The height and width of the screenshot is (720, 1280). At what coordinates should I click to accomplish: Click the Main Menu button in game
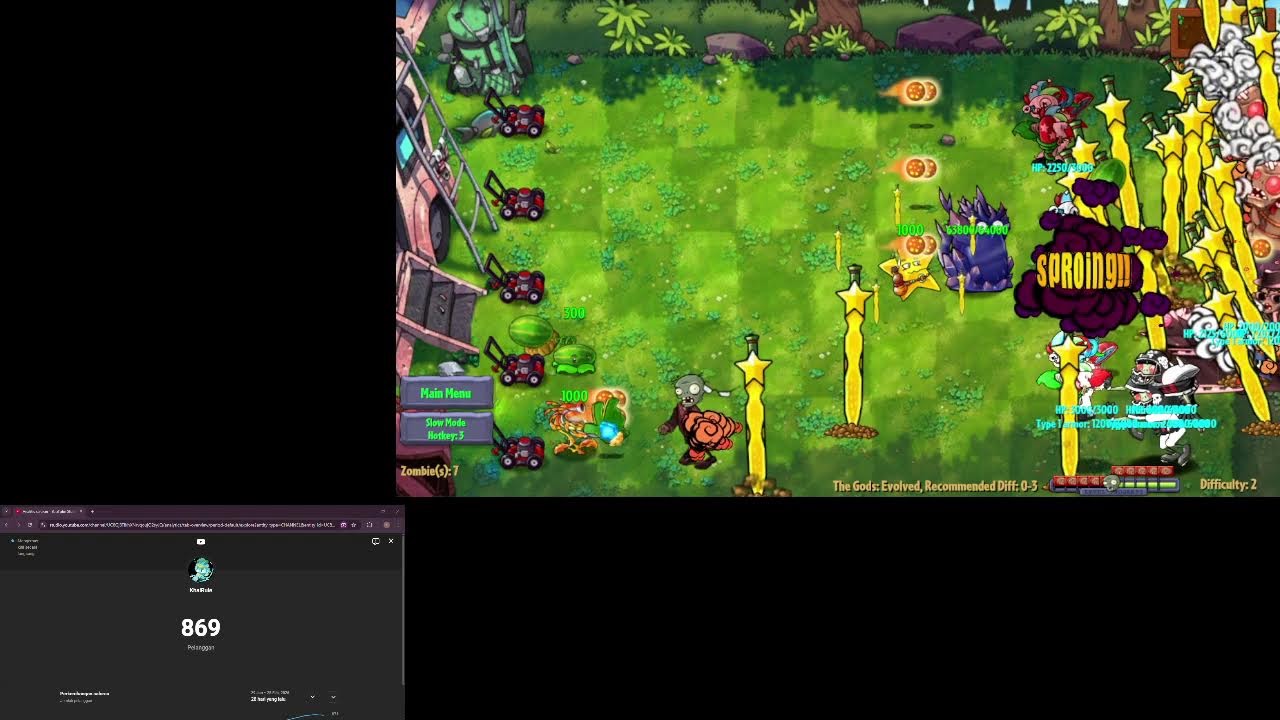pos(446,393)
